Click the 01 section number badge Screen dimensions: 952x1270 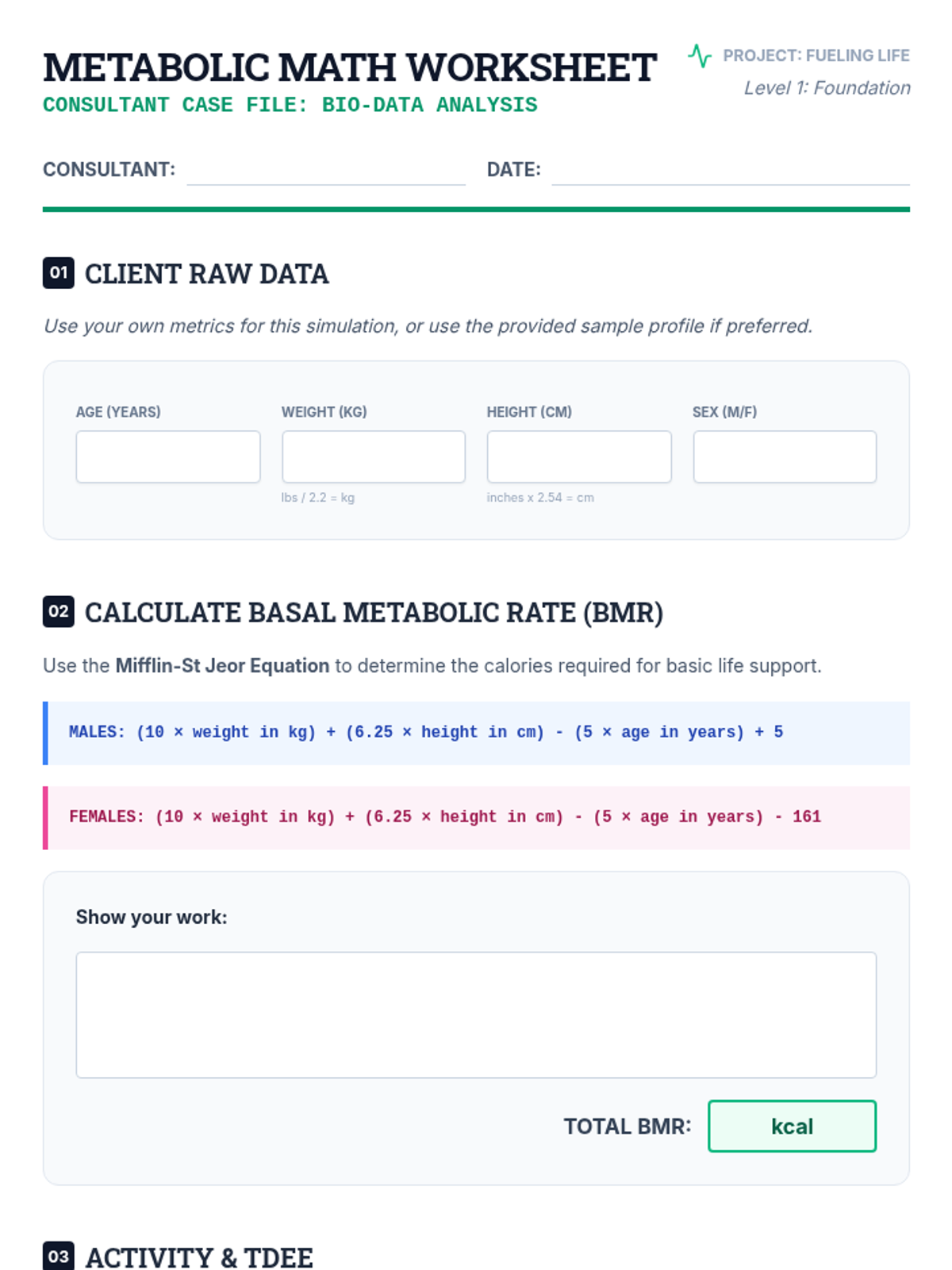coord(59,273)
